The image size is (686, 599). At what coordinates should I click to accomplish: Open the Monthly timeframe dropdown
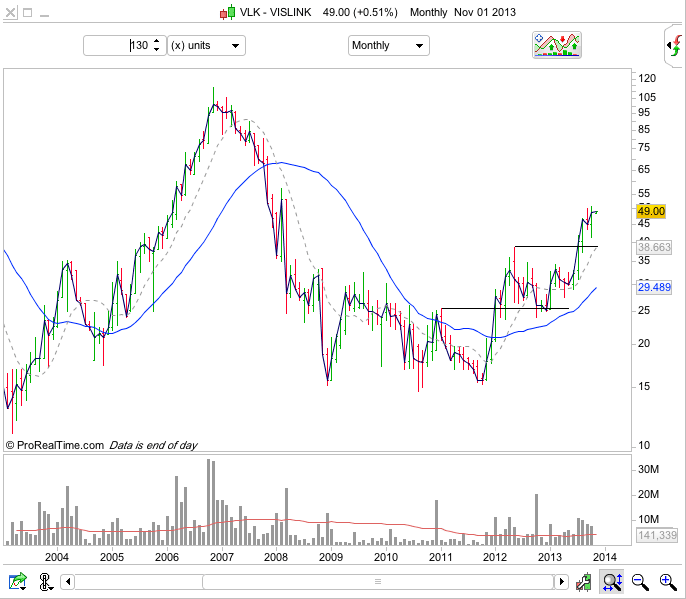(x=388, y=45)
